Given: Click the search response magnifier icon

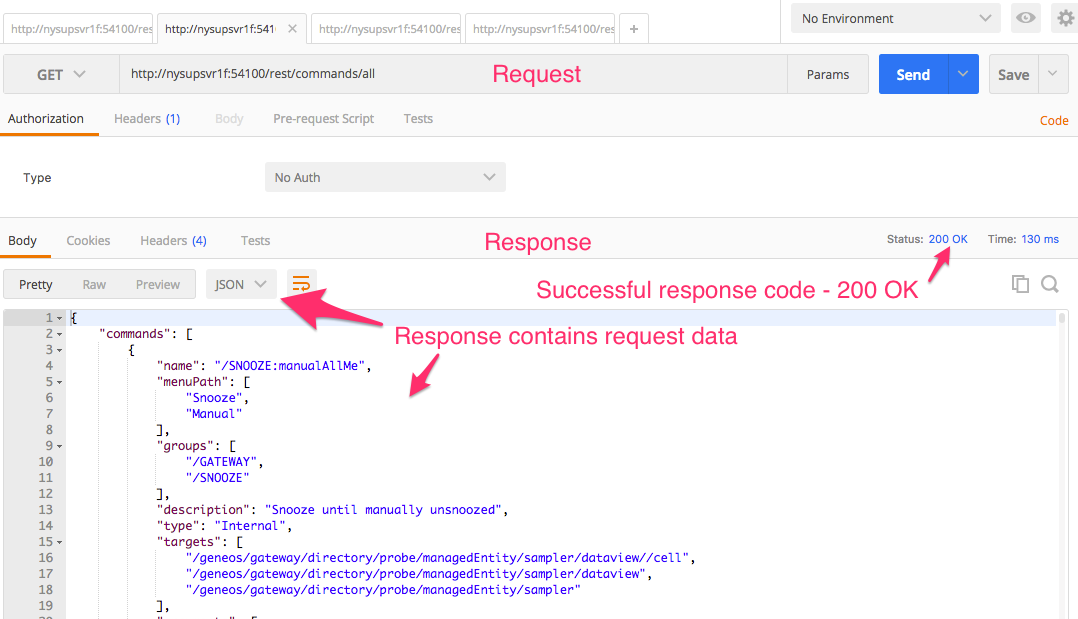Looking at the screenshot, I should (1049, 284).
